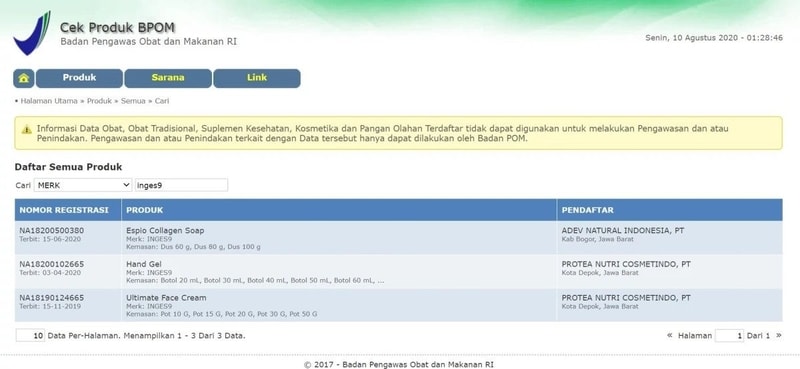The image size is (800, 369).
Task: Click the Halaman page number field
Action: (x=729, y=336)
